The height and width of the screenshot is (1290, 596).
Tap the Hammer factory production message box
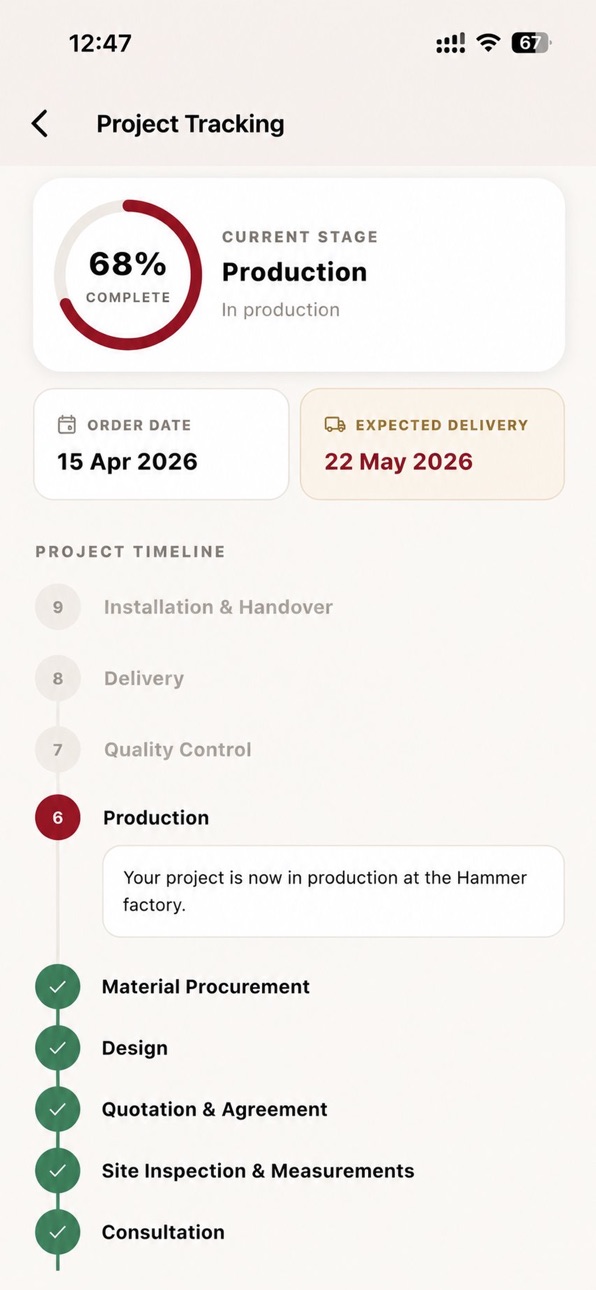[333, 891]
